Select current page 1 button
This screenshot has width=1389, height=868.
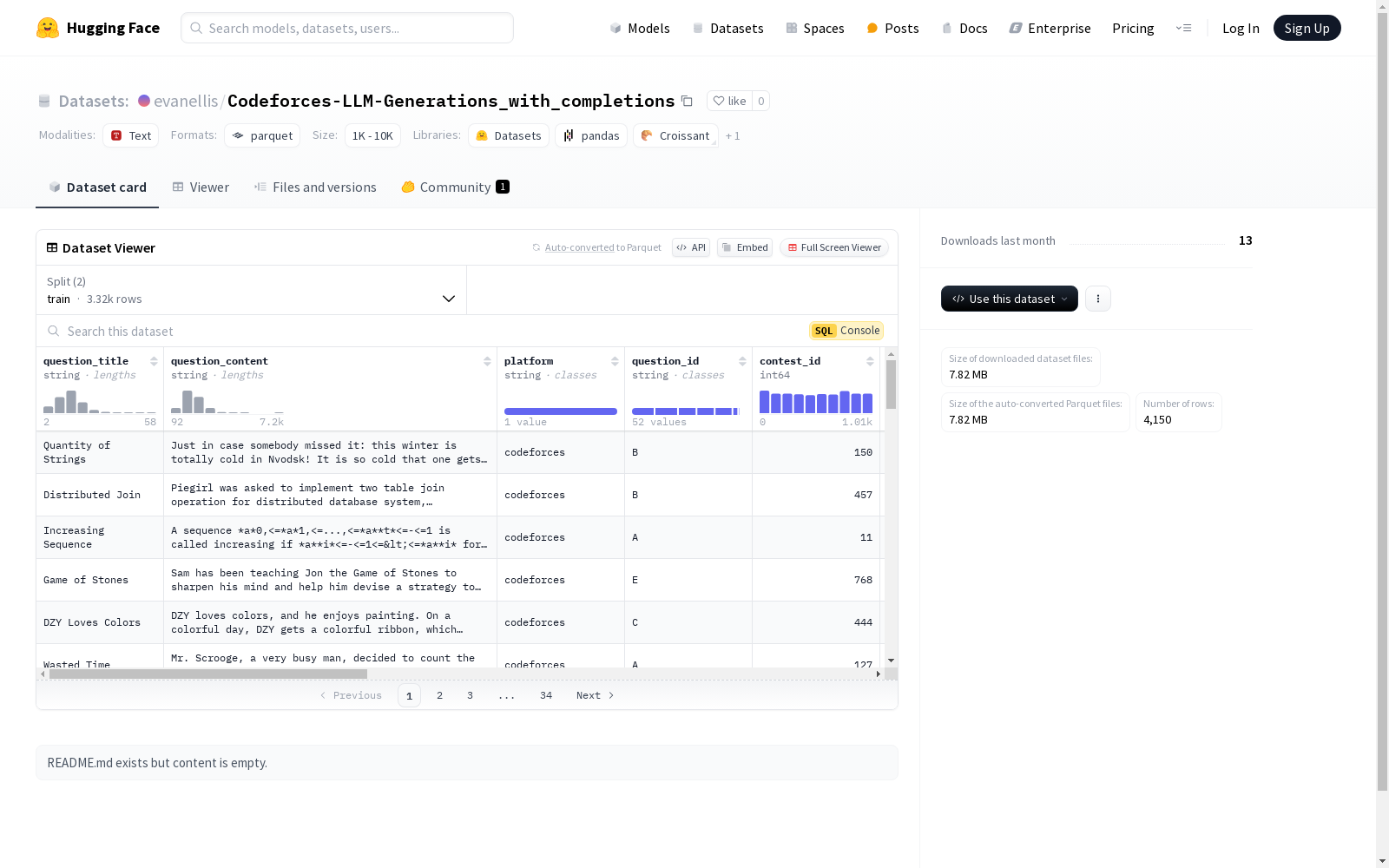409,695
